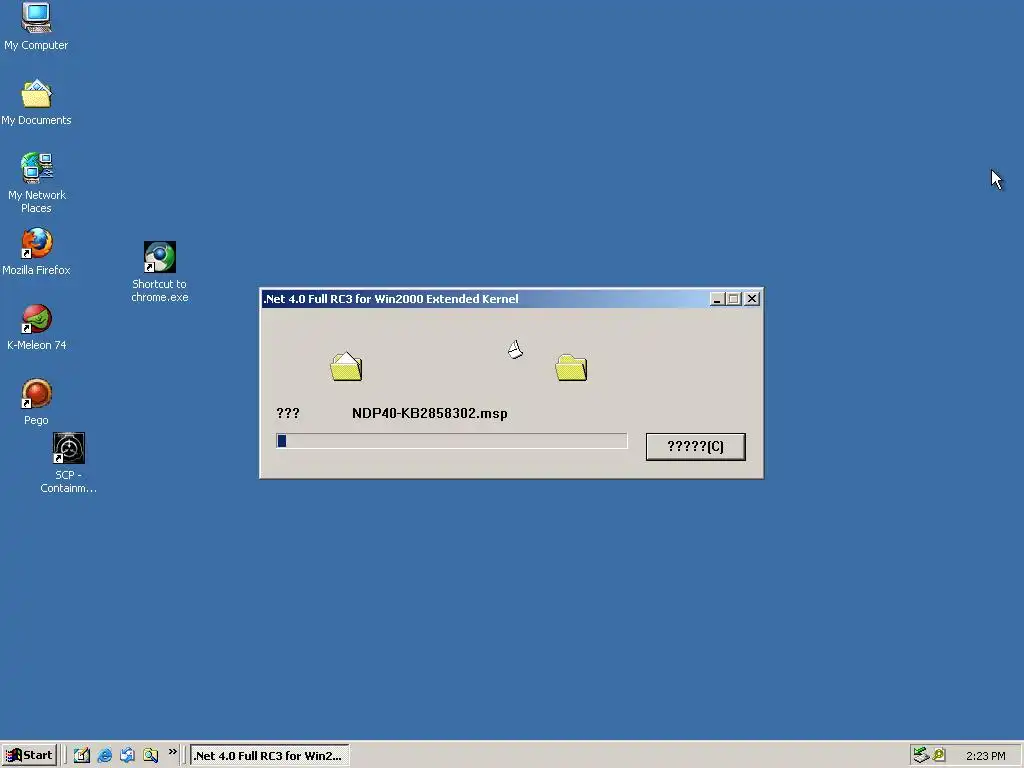1024x768 pixels.
Task: Minimize the .Net 4.0 installer window
Action: 717,299
